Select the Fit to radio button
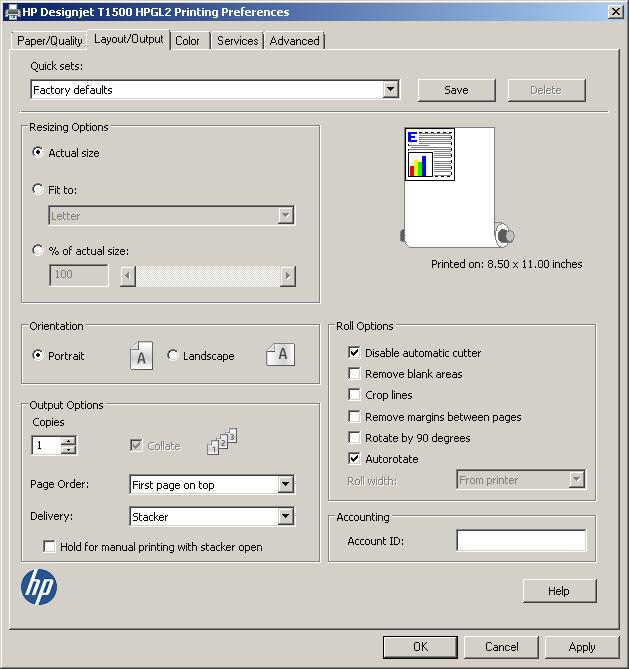 point(38,189)
